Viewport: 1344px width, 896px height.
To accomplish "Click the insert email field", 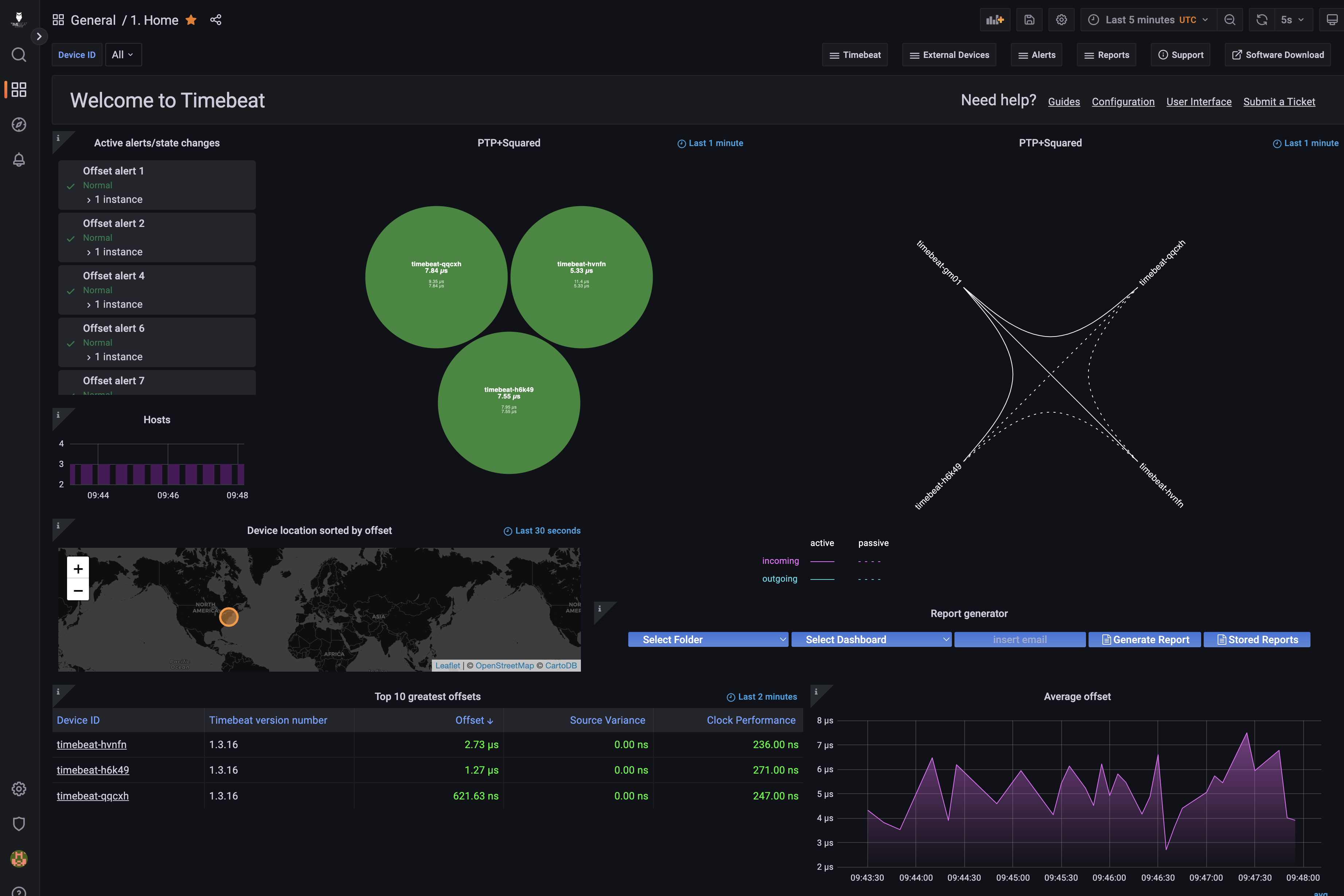I will pos(1020,640).
